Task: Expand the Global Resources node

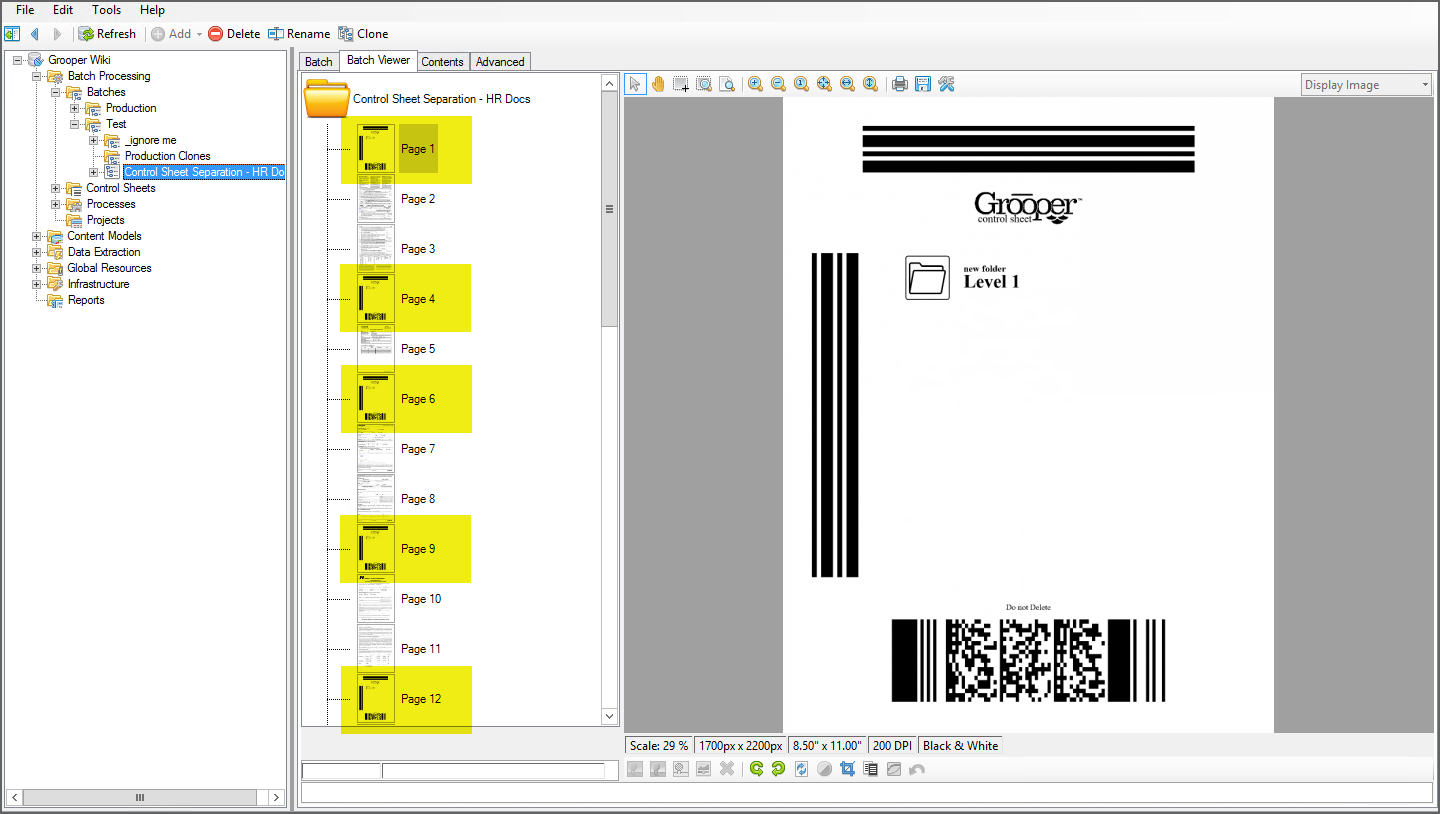Action: (x=37, y=268)
